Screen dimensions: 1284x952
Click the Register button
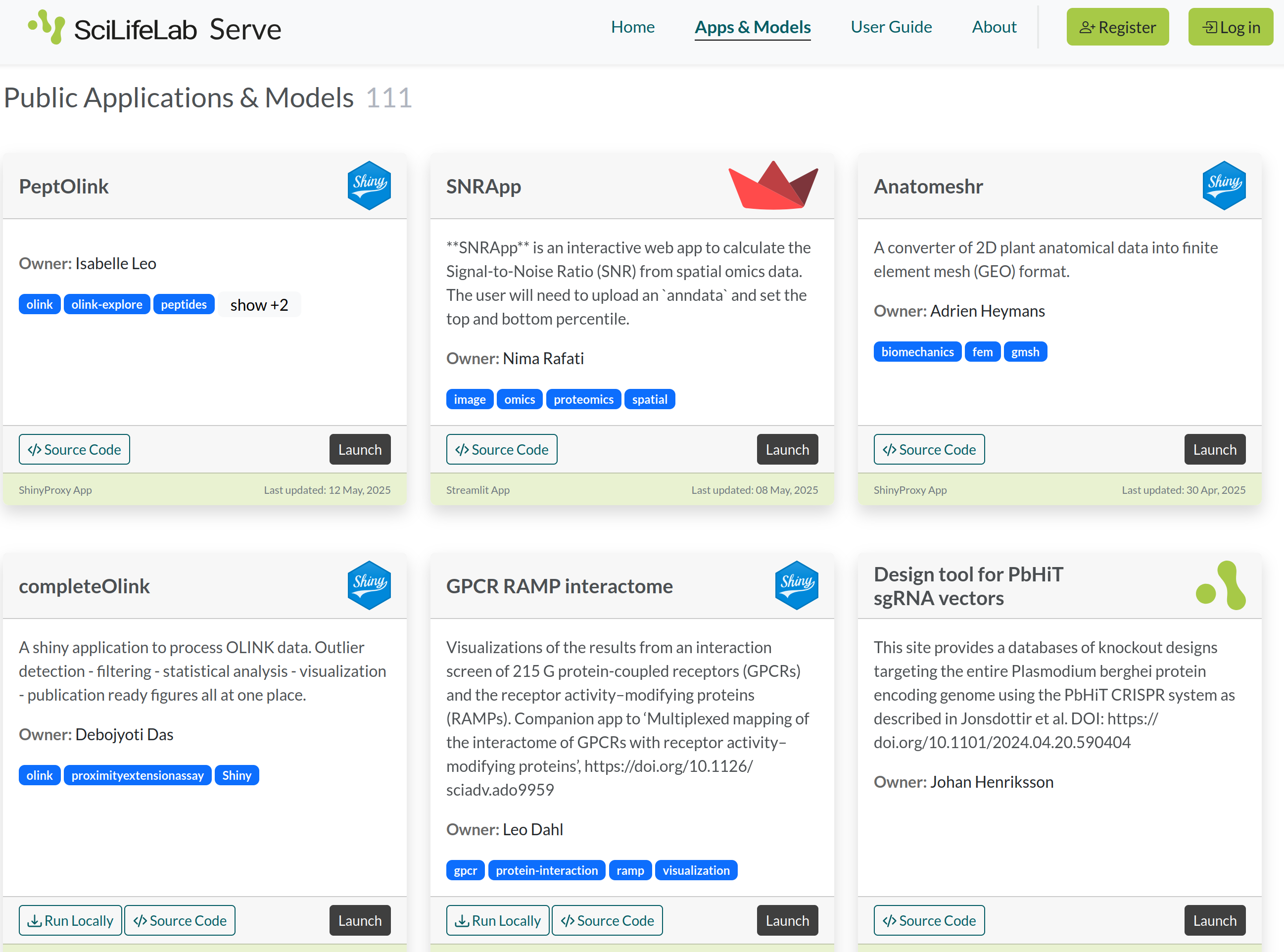[x=1117, y=27]
